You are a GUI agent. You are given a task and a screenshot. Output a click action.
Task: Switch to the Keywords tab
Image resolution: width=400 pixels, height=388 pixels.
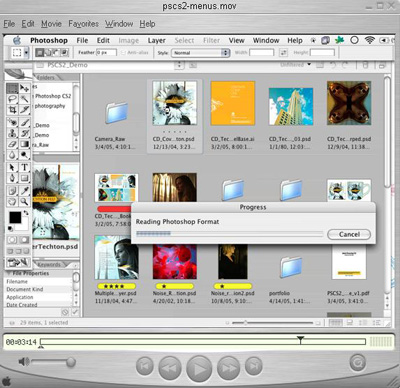point(49,265)
